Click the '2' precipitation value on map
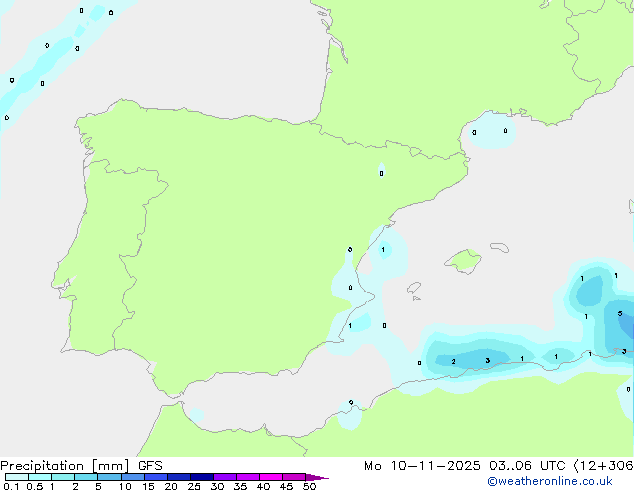The image size is (634, 490). 453,361
